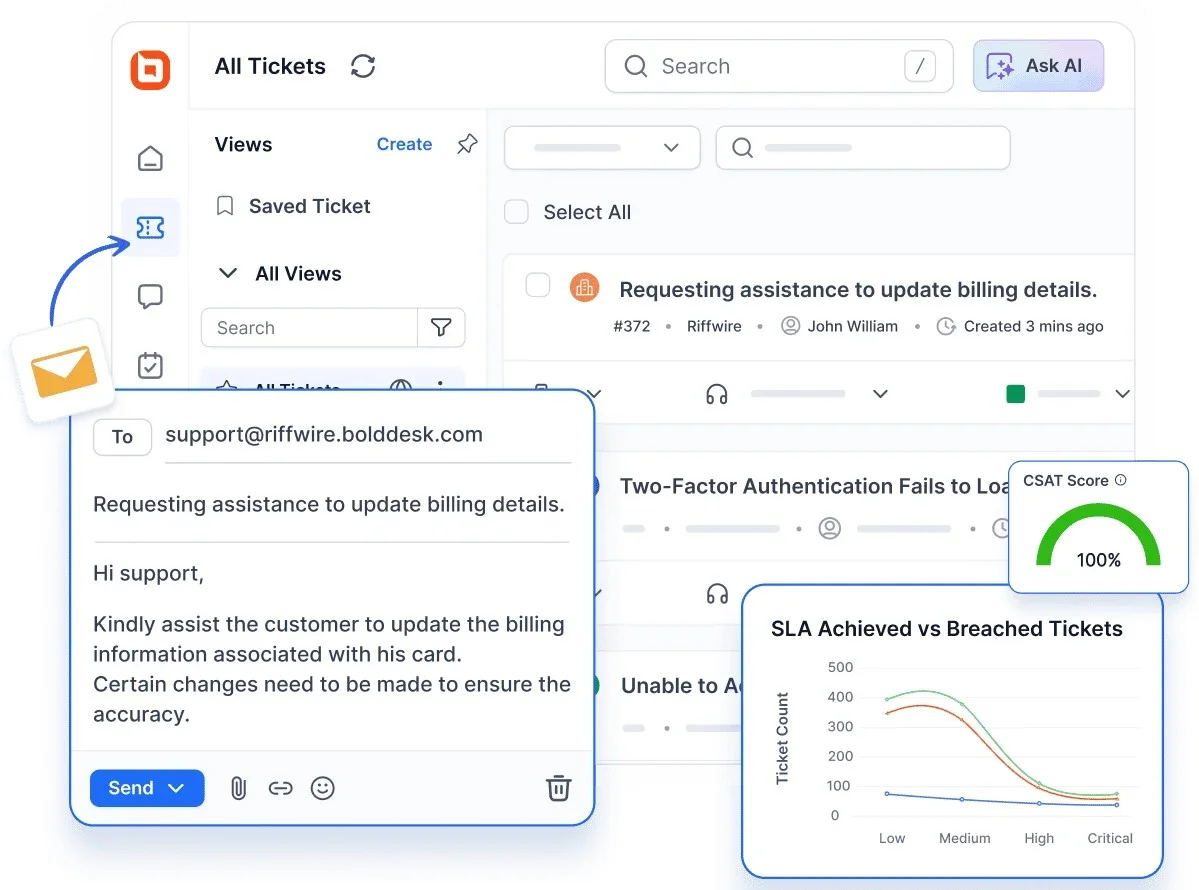
Task: Pin the Views panel
Action: (x=466, y=144)
